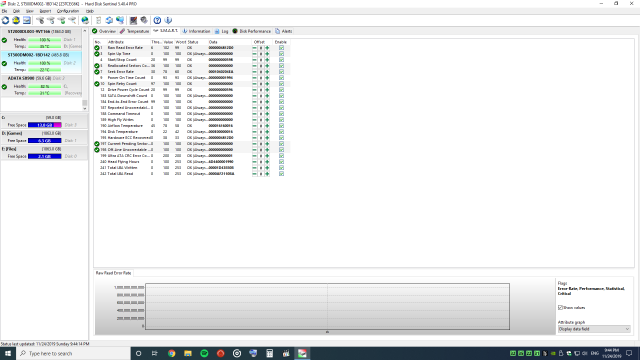This screenshot has height=360, width=640.
Task: Open Help via the blue question mark icon
Action: [x=157, y=20]
